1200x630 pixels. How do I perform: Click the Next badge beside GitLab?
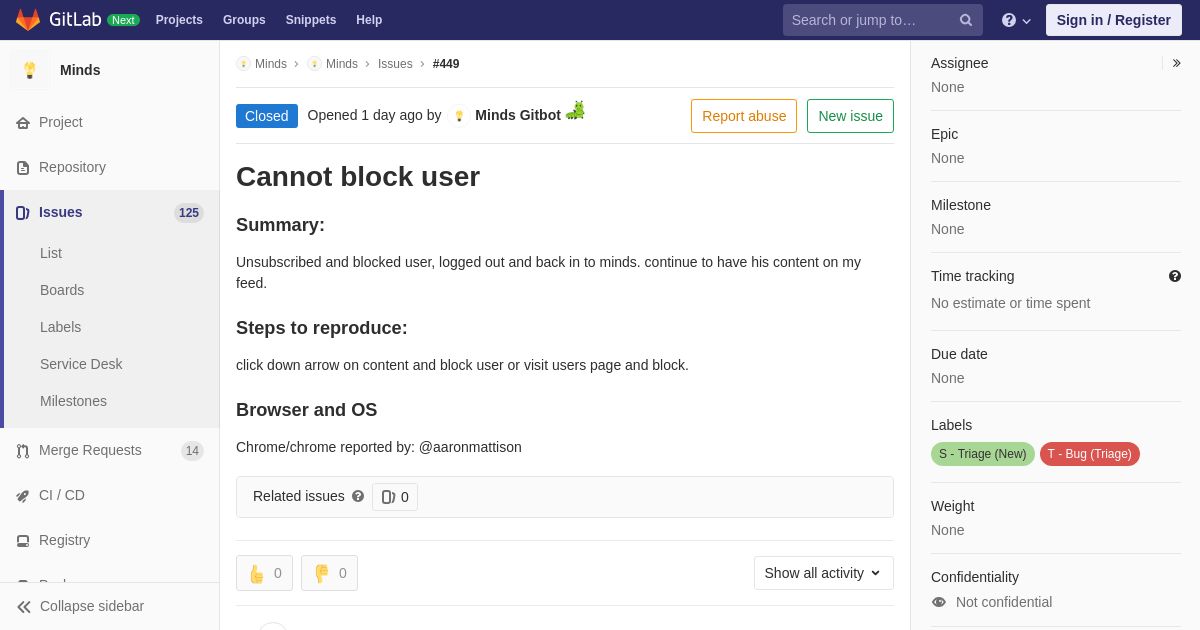[123, 20]
